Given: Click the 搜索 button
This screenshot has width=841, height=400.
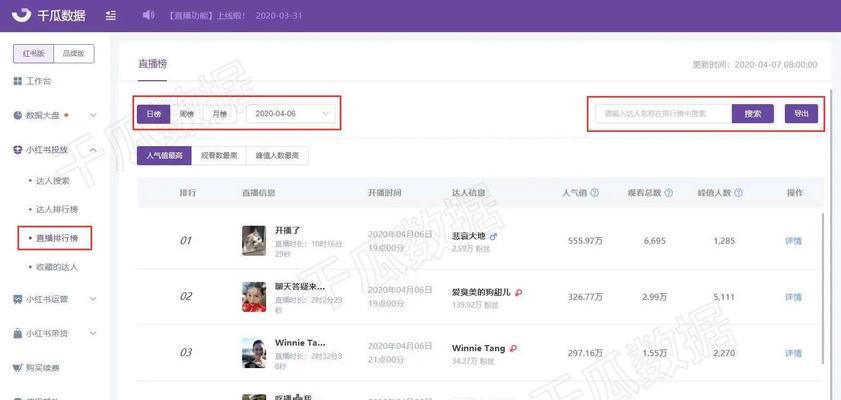Looking at the screenshot, I should click(x=753, y=114).
